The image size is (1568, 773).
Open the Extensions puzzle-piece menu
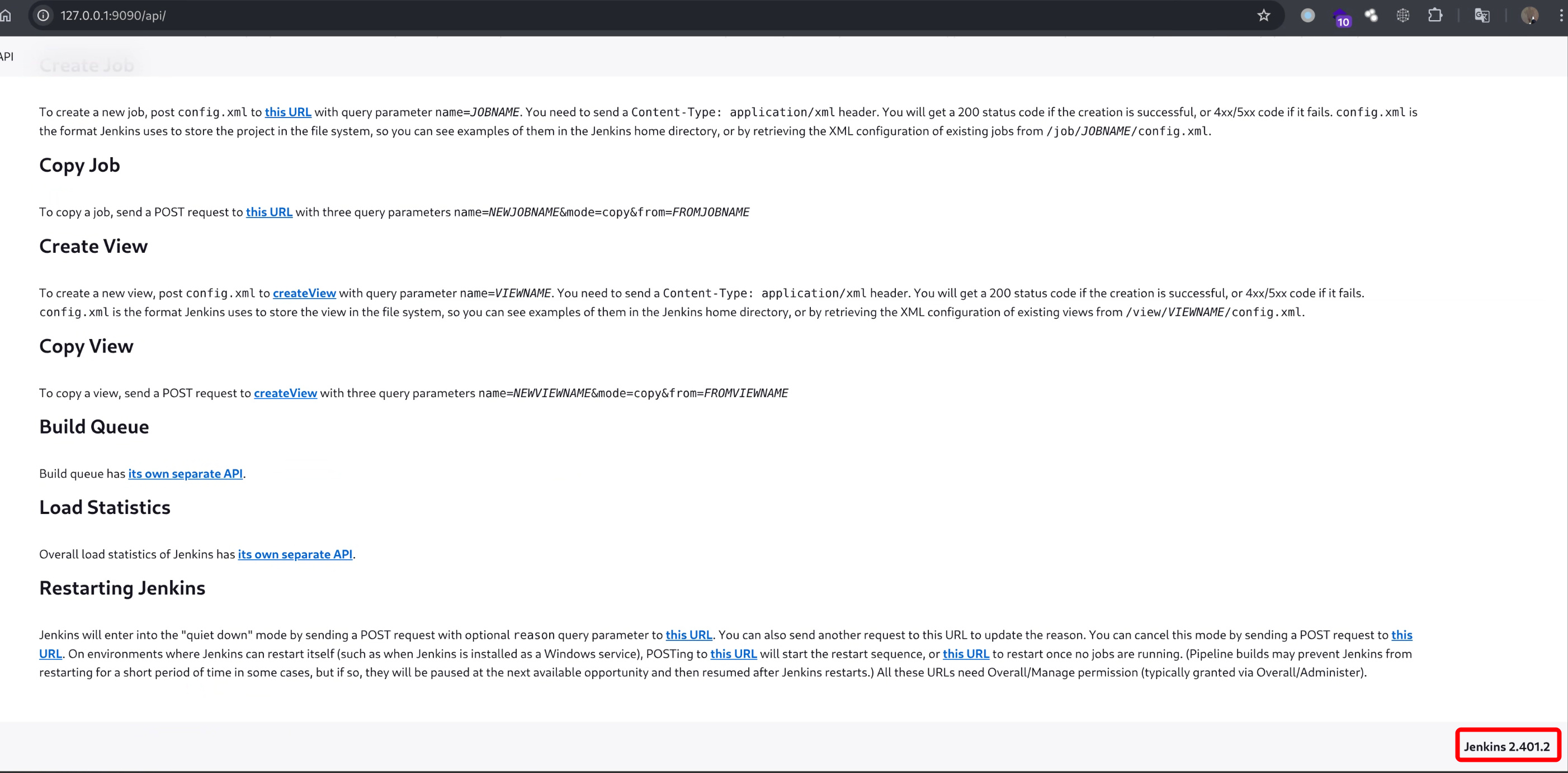click(1435, 15)
